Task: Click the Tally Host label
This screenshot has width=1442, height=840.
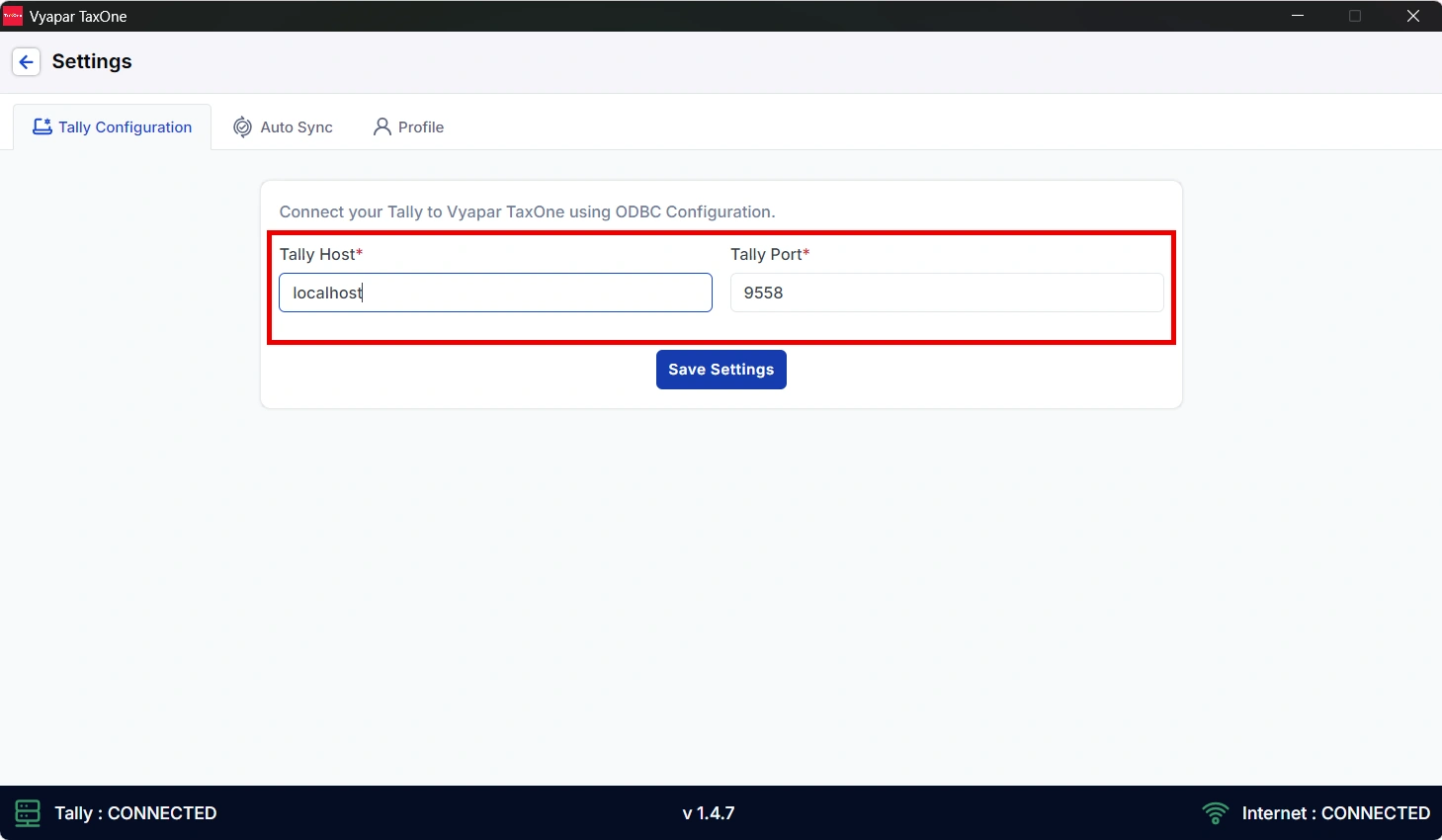Action: [x=317, y=254]
